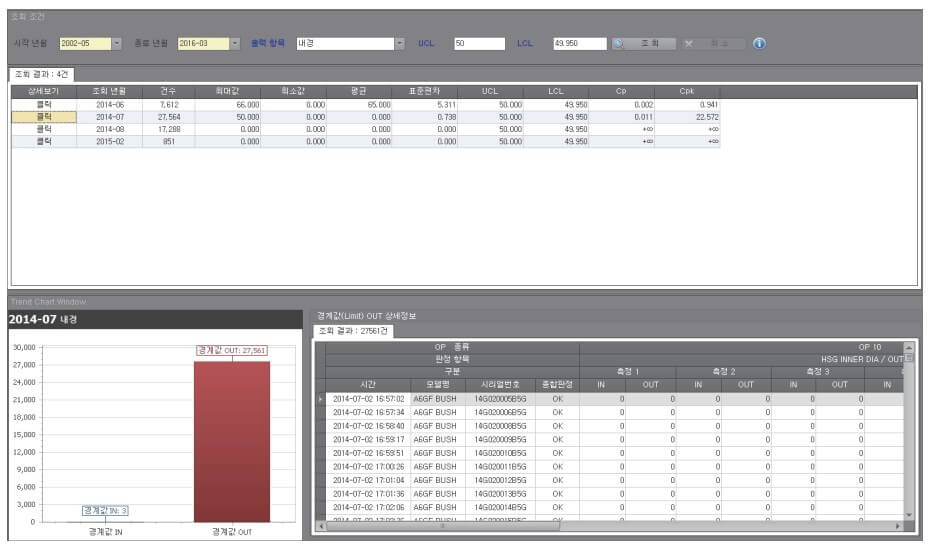The width and height of the screenshot is (930, 550).
Task: Open the end year-month dropdown showing 2016-03
Action: [x=235, y=44]
